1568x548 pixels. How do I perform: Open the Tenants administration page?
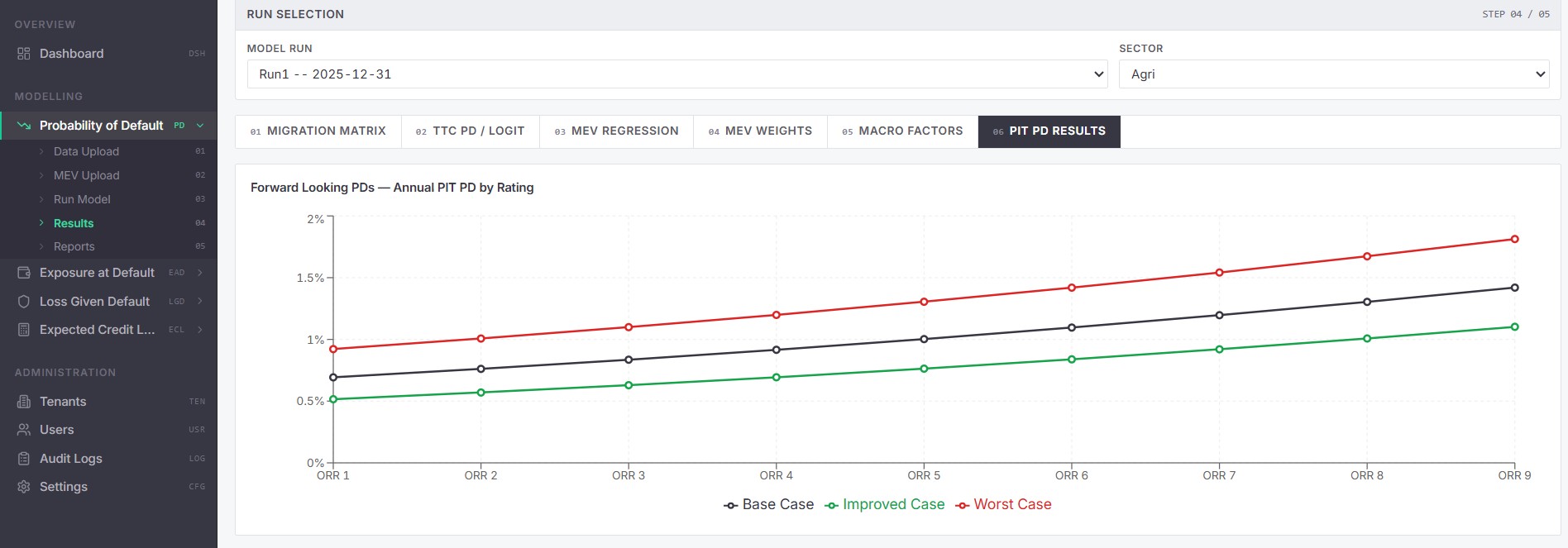click(x=108, y=402)
